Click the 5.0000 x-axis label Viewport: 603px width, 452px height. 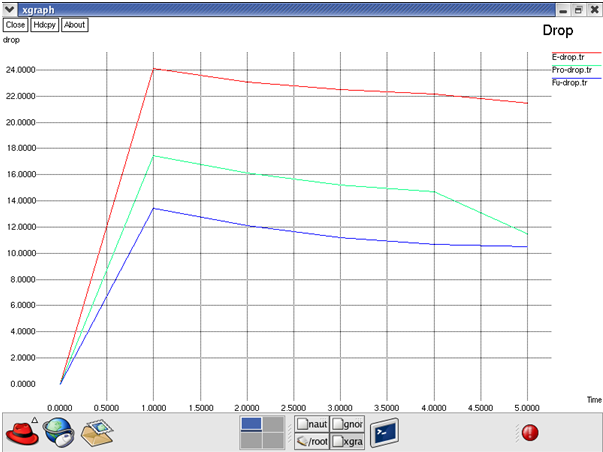527,408
